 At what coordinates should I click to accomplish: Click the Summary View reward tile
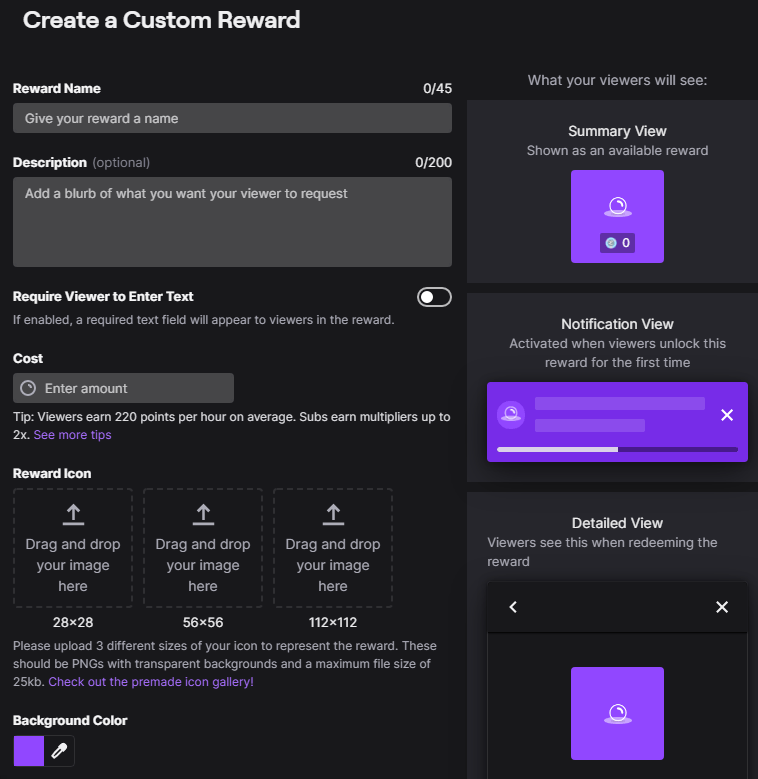click(617, 217)
